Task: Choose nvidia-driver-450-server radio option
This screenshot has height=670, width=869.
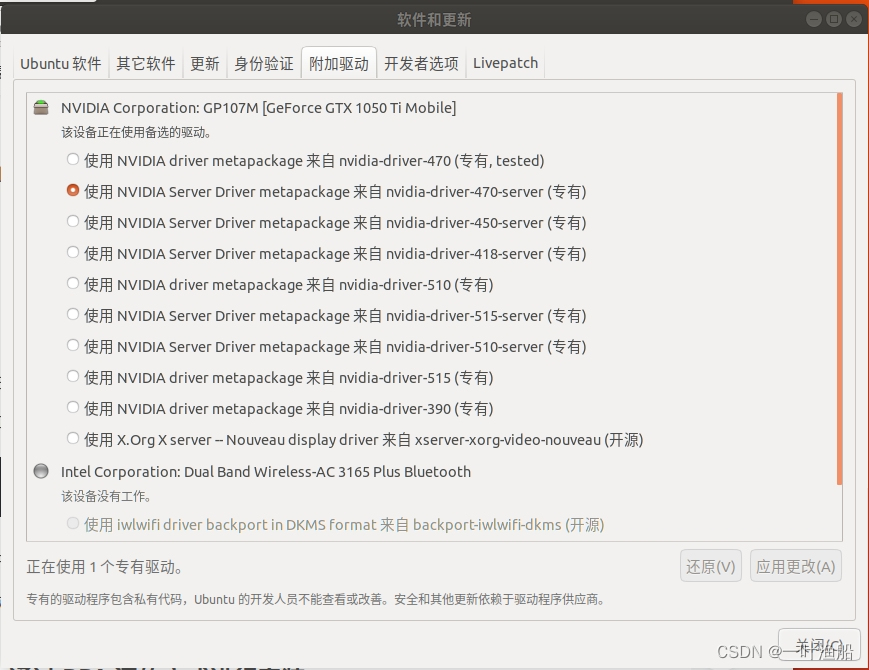Action: pos(73,222)
